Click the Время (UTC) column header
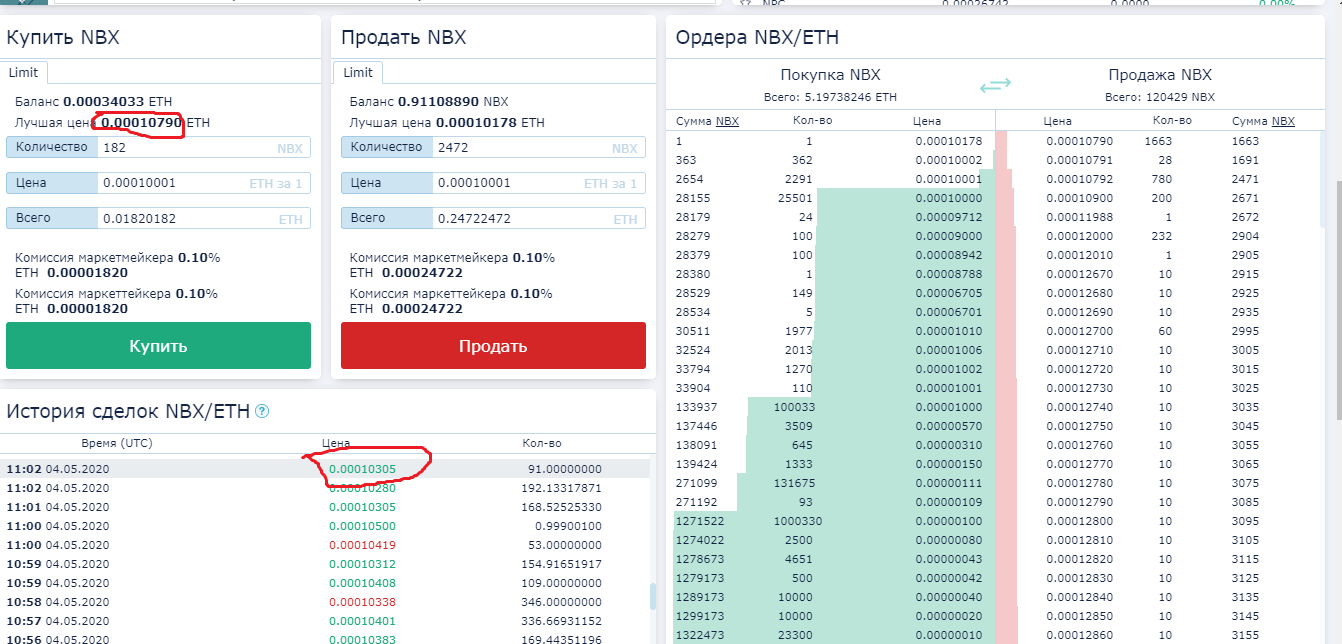This screenshot has height=644, width=1342. [115, 443]
